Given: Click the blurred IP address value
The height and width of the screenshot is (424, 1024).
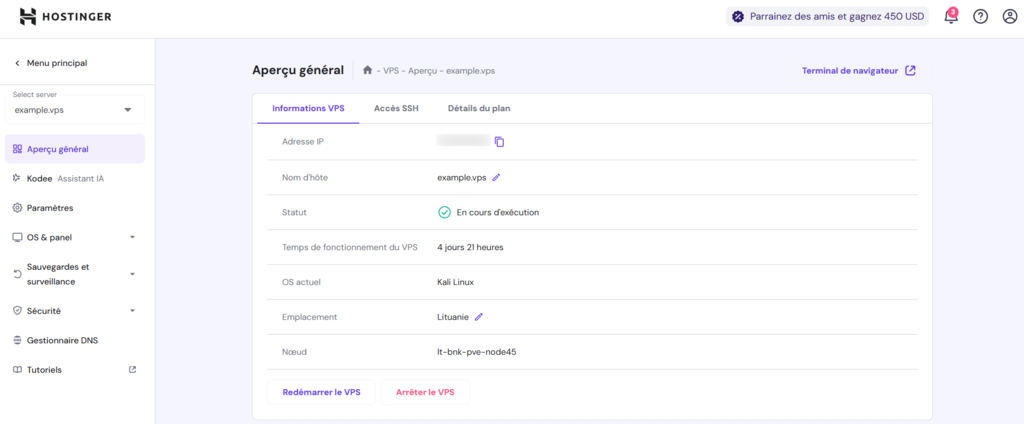Looking at the screenshot, I should 463,140.
